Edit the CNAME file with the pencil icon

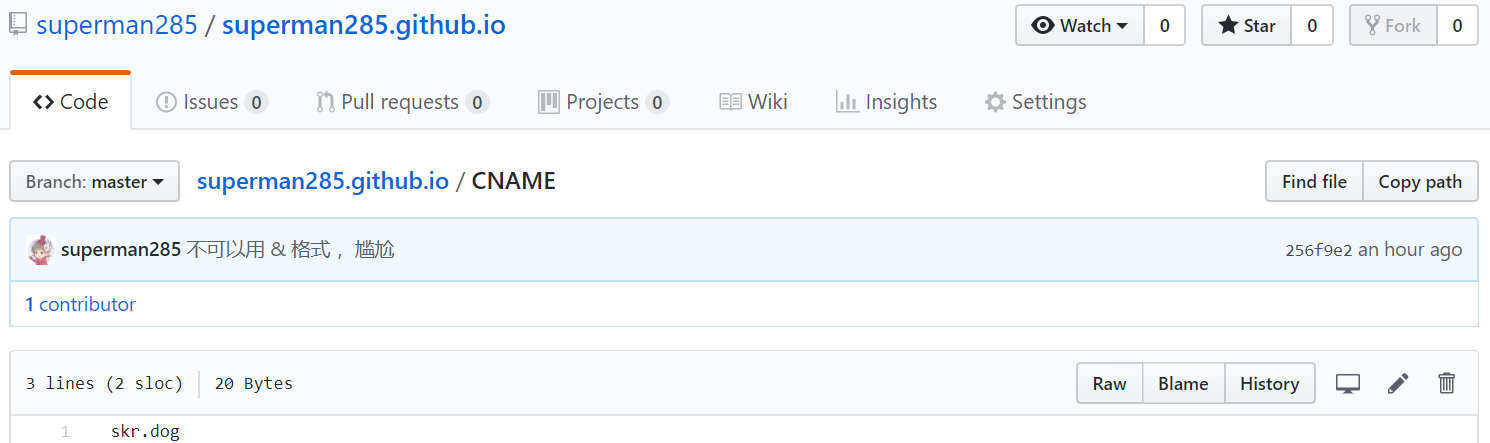click(x=1398, y=383)
